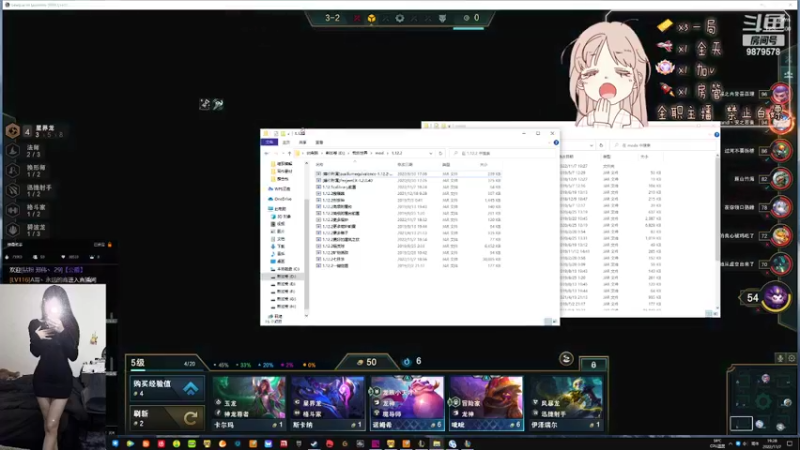Screen dimensions: 800x450
Task: Scout the player avatar with 70 health
Action: tap(781, 264)
